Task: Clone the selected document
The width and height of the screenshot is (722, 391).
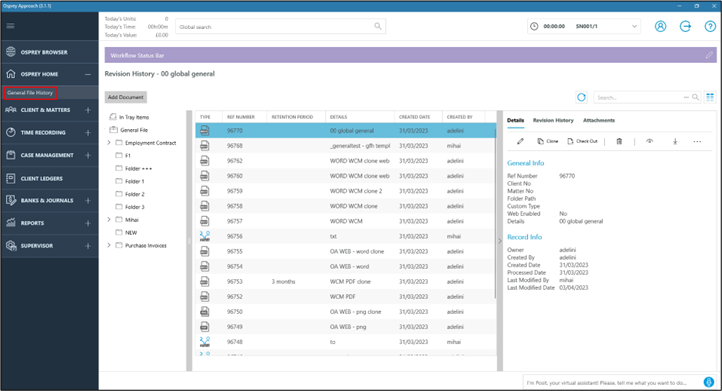Action: click(x=547, y=141)
